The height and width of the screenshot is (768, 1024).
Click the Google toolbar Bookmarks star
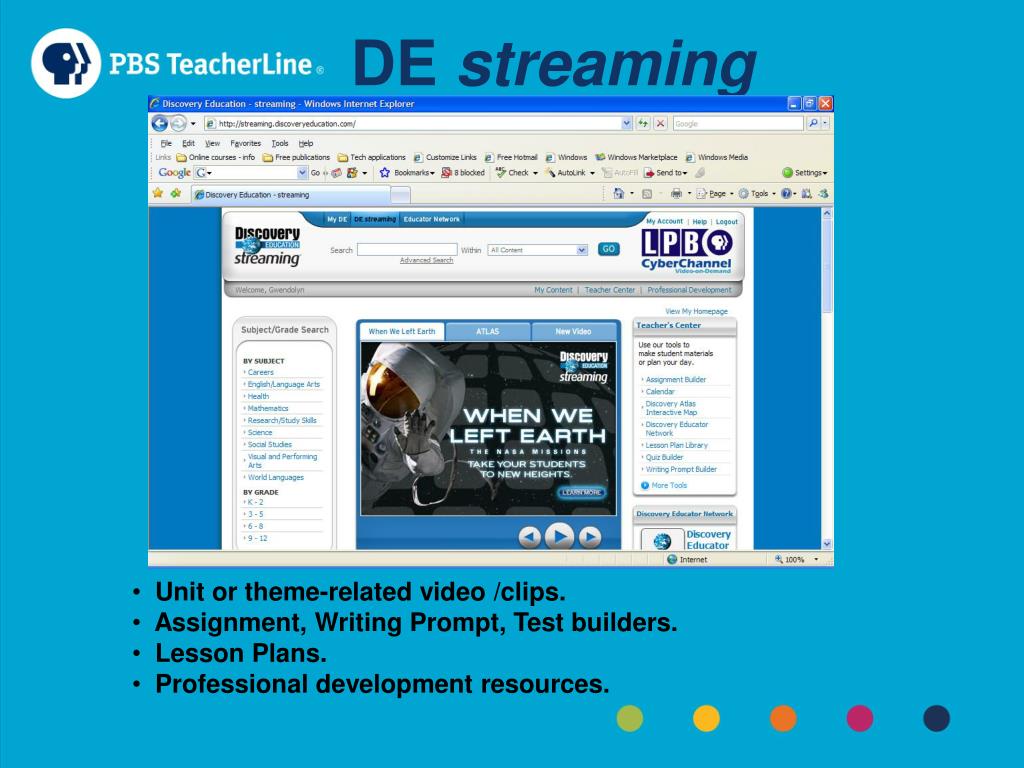pos(385,172)
